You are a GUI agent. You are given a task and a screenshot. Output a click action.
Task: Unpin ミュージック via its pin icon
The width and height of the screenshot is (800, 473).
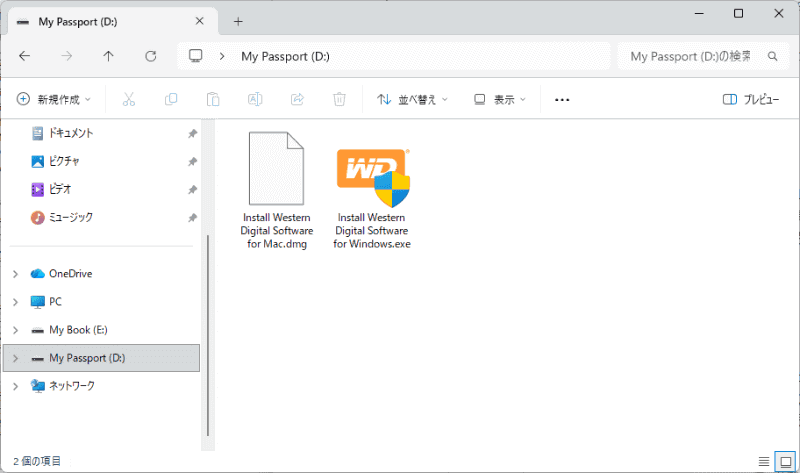pyautogui.click(x=192, y=218)
